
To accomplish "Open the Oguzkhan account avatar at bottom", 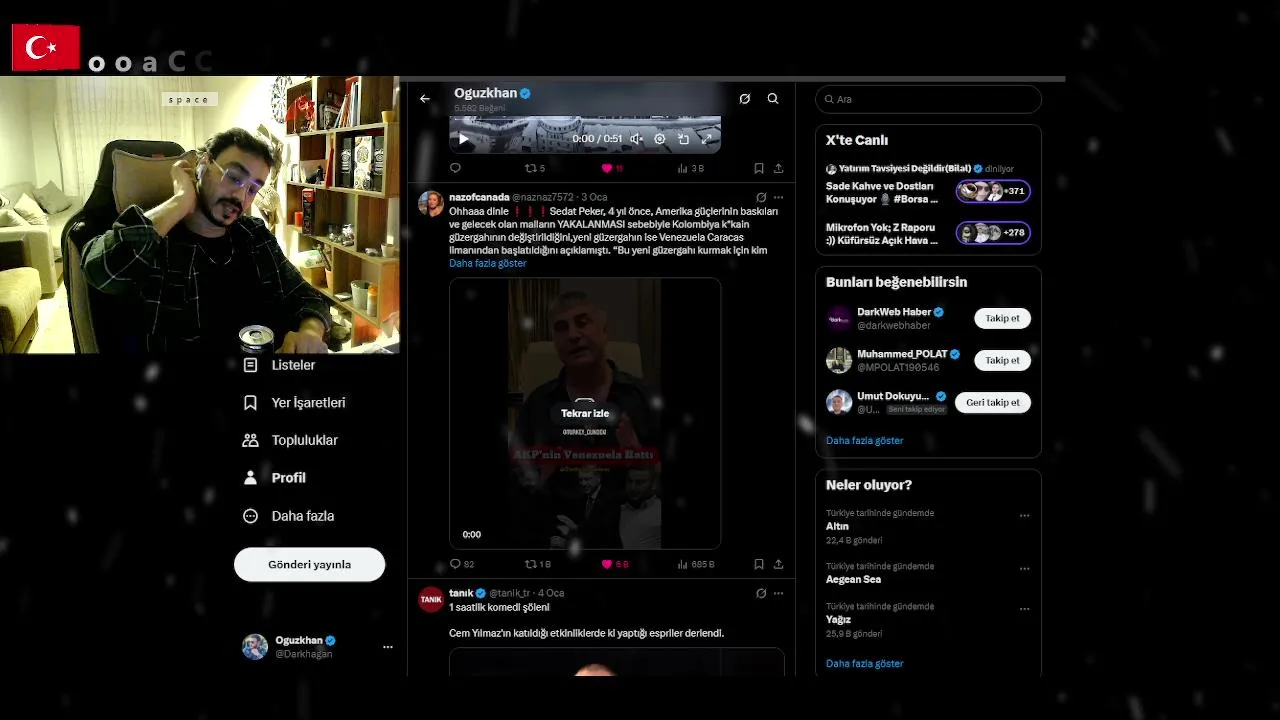I will tap(255, 647).
